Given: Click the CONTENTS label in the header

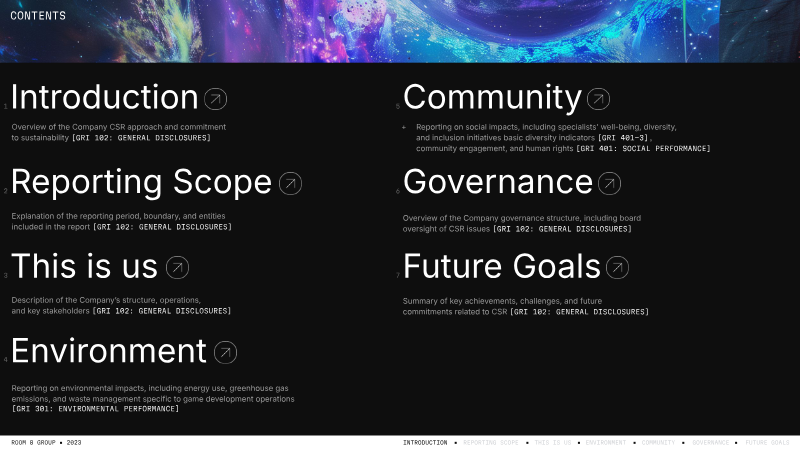Looking at the screenshot, I should point(38,16).
